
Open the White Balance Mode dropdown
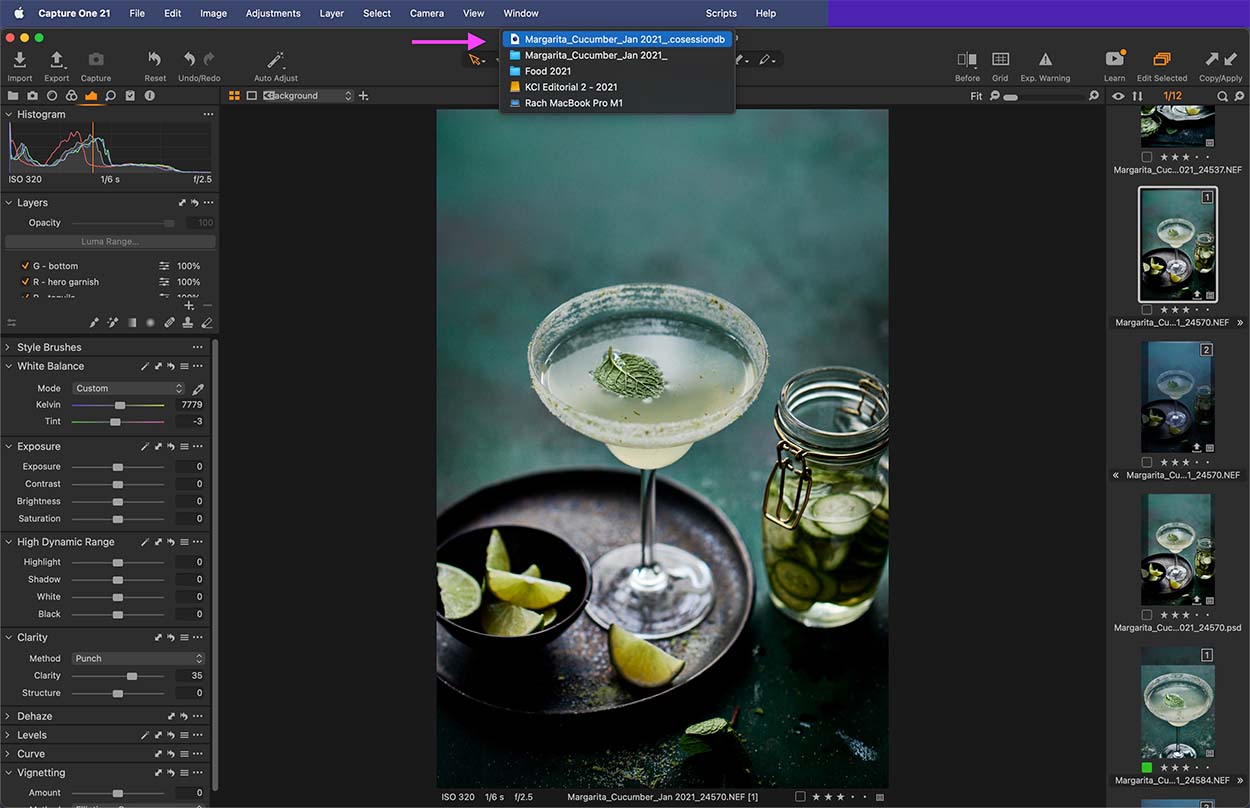click(x=128, y=388)
